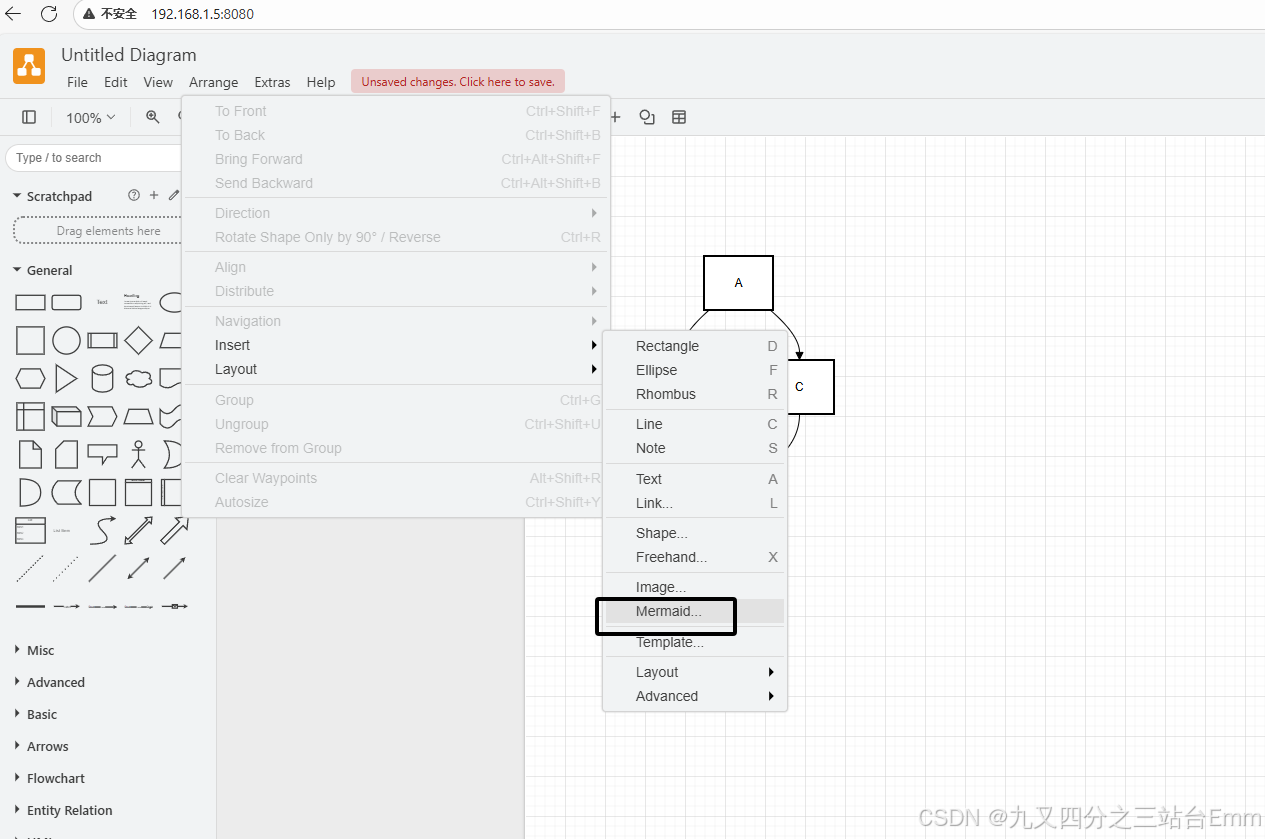Viewport: 1265px width, 839px height.
Task: Insert Ellipse from the Insert submenu
Action: [695, 370]
